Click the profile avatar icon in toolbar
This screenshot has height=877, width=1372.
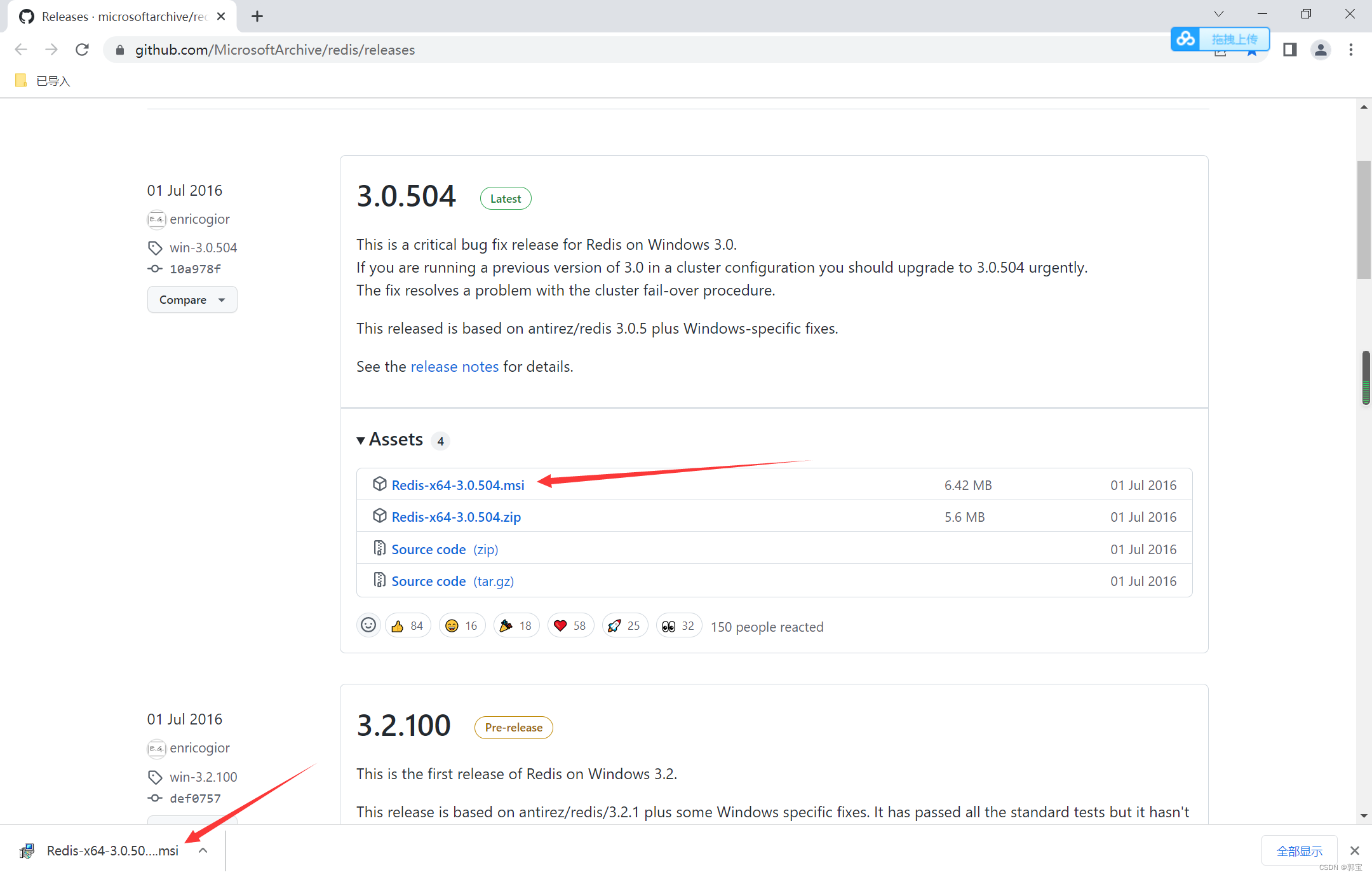pos(1321,50)
